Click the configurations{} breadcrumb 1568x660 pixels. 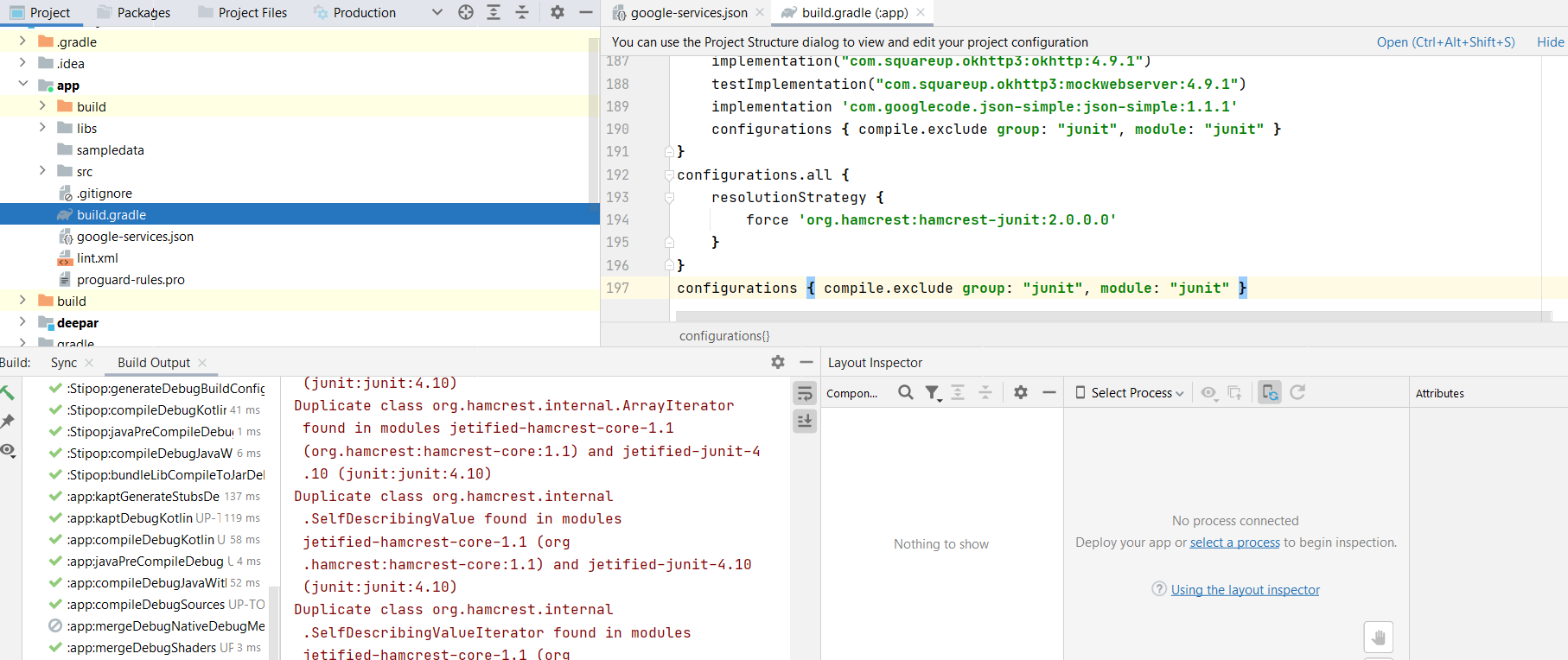coord(724,335)
